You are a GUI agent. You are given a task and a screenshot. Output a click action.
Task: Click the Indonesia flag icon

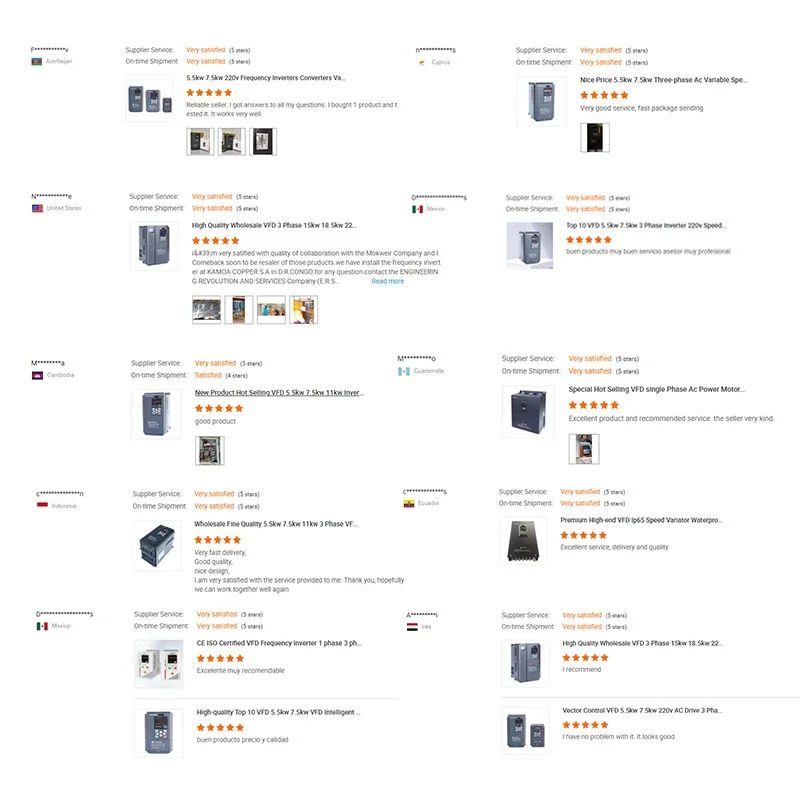pos(42,506)
